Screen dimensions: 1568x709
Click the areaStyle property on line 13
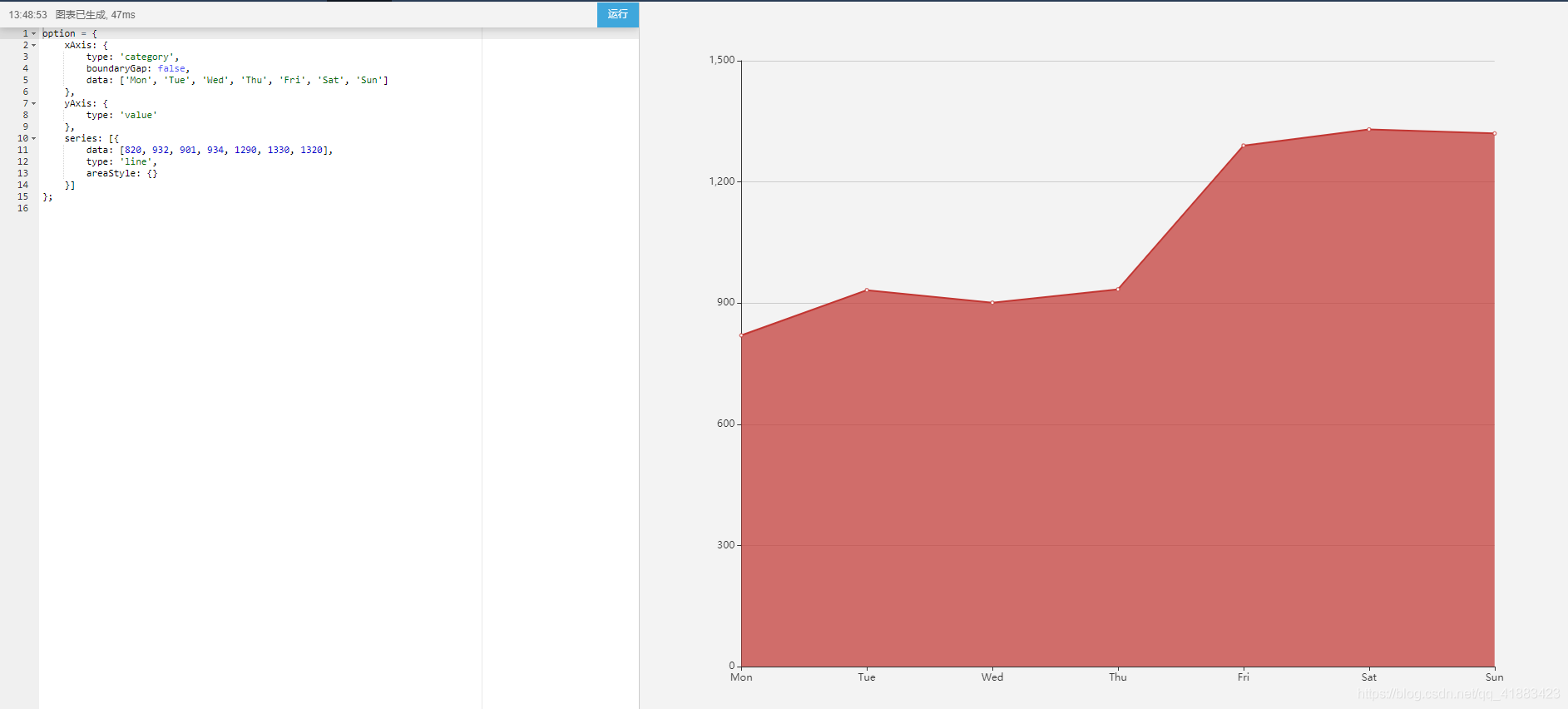[x=111, y=173]
